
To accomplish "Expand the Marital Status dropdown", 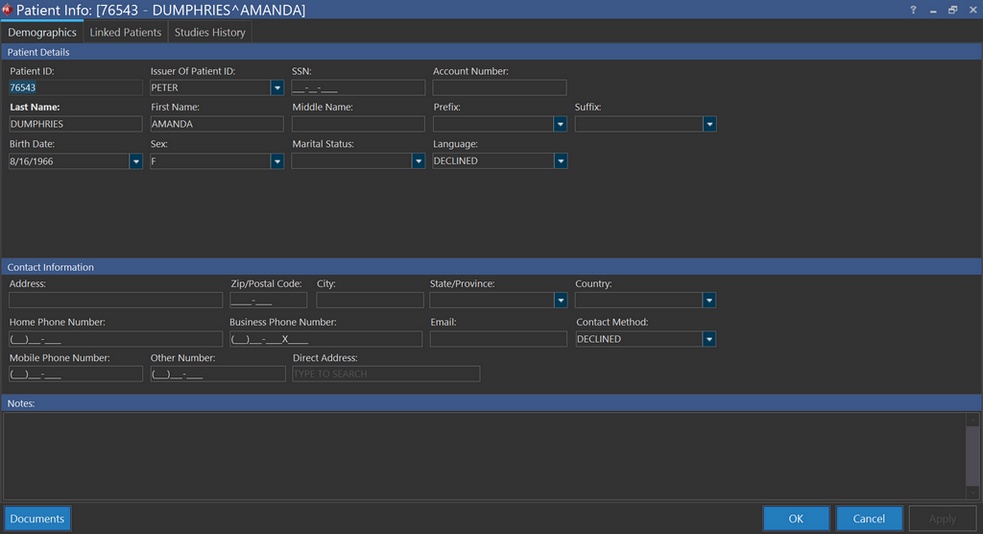I will pos(418,161).
